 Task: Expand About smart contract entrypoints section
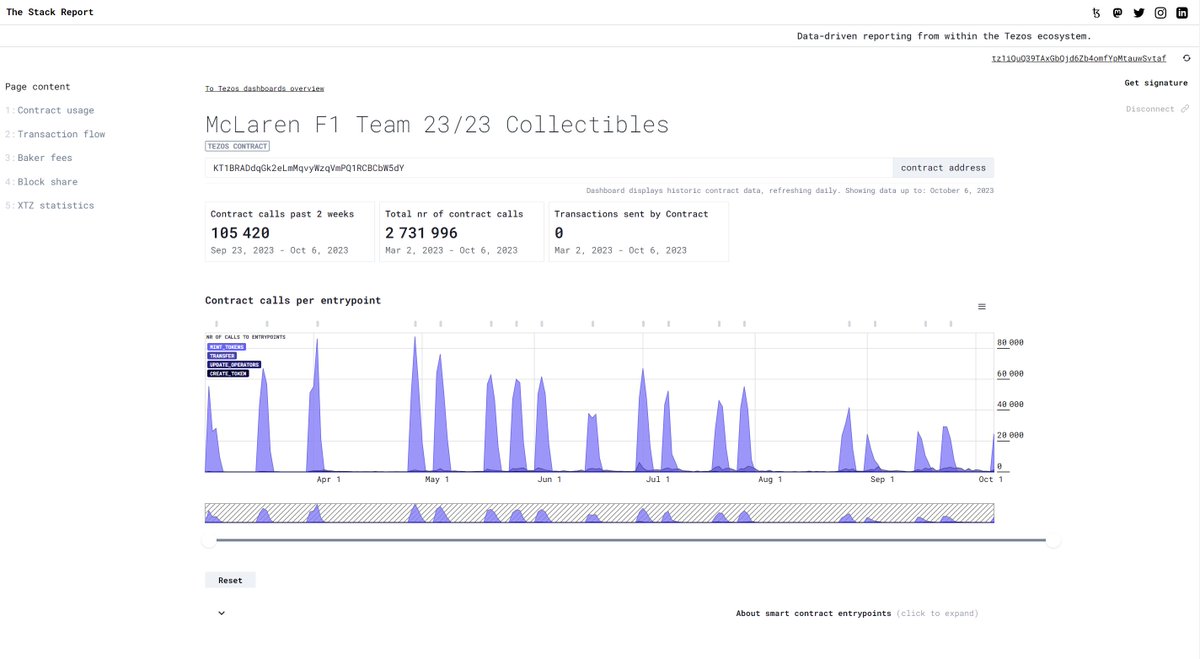pos(857,613)
